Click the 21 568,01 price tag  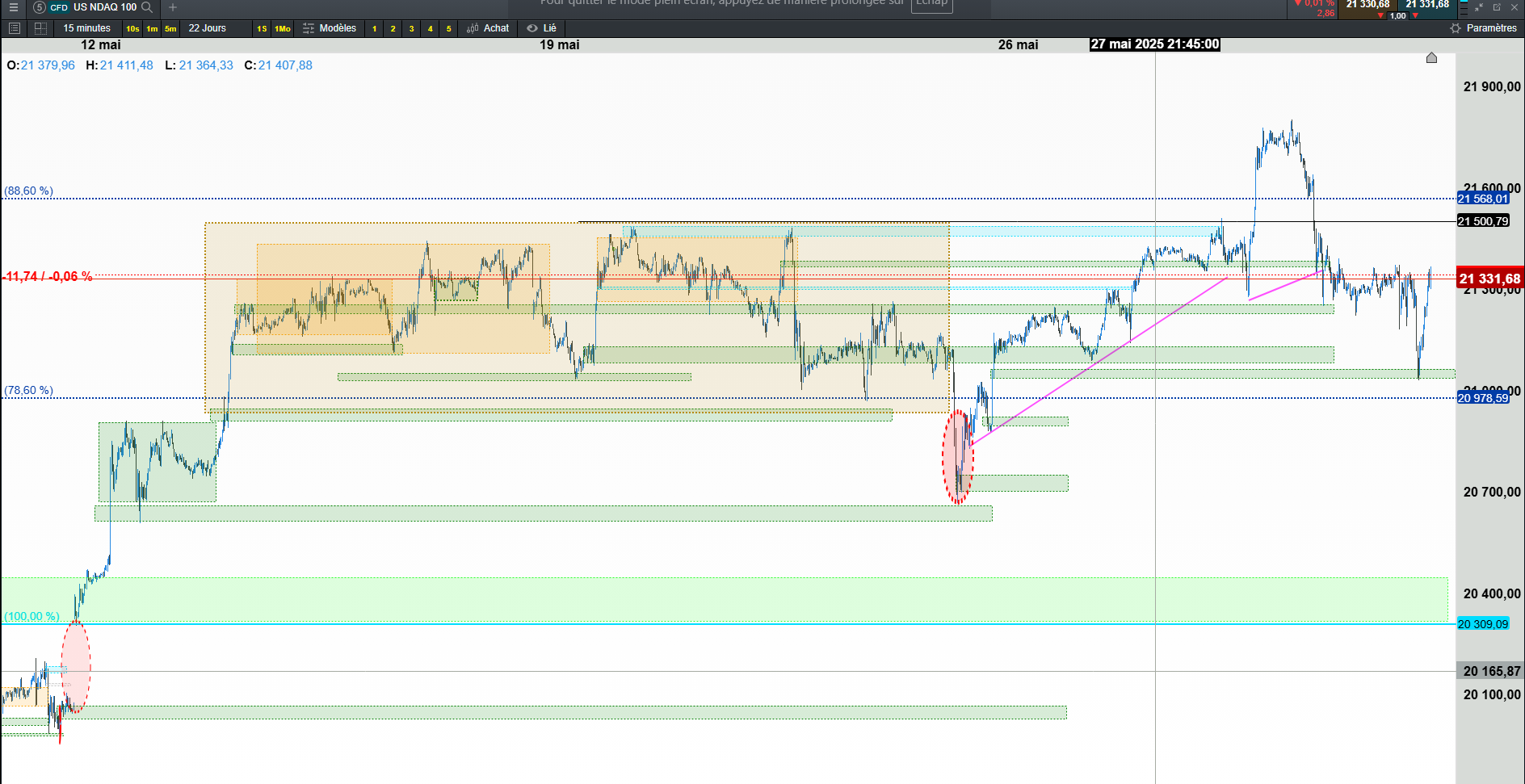[1483, 199]
